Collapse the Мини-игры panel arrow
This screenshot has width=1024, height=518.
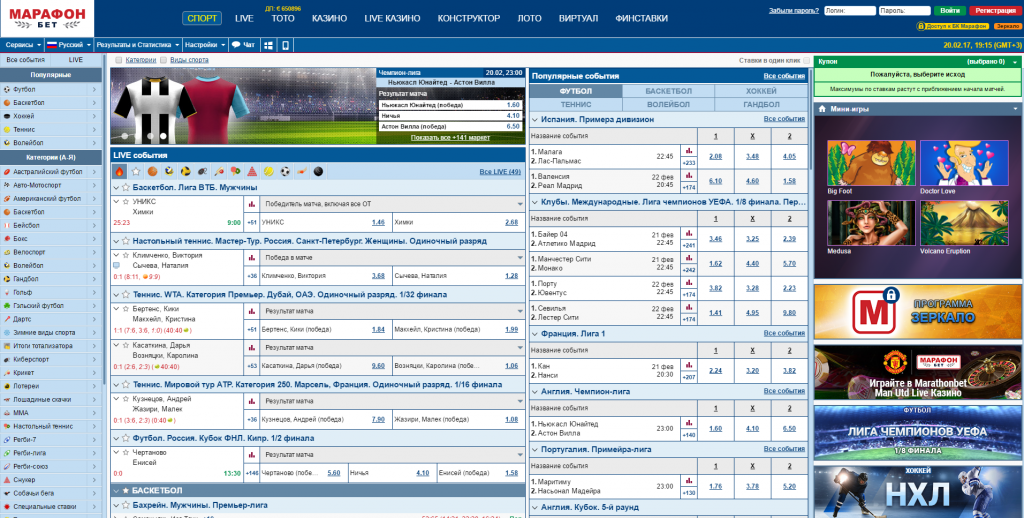[x=1016, y=109]
